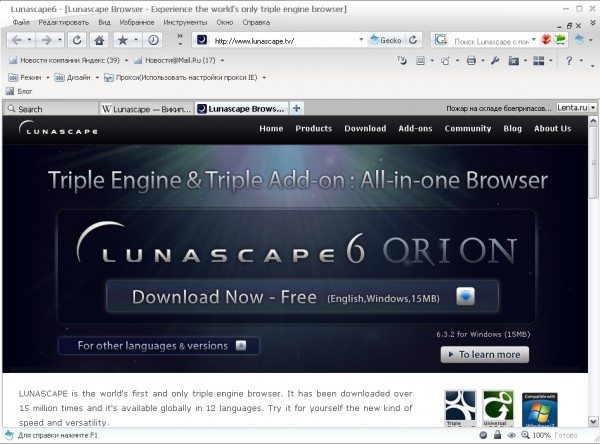The height and width of the screenshot is (444, 600).
Task: Click the green flag icon by search box
Action: click(561, 40)
